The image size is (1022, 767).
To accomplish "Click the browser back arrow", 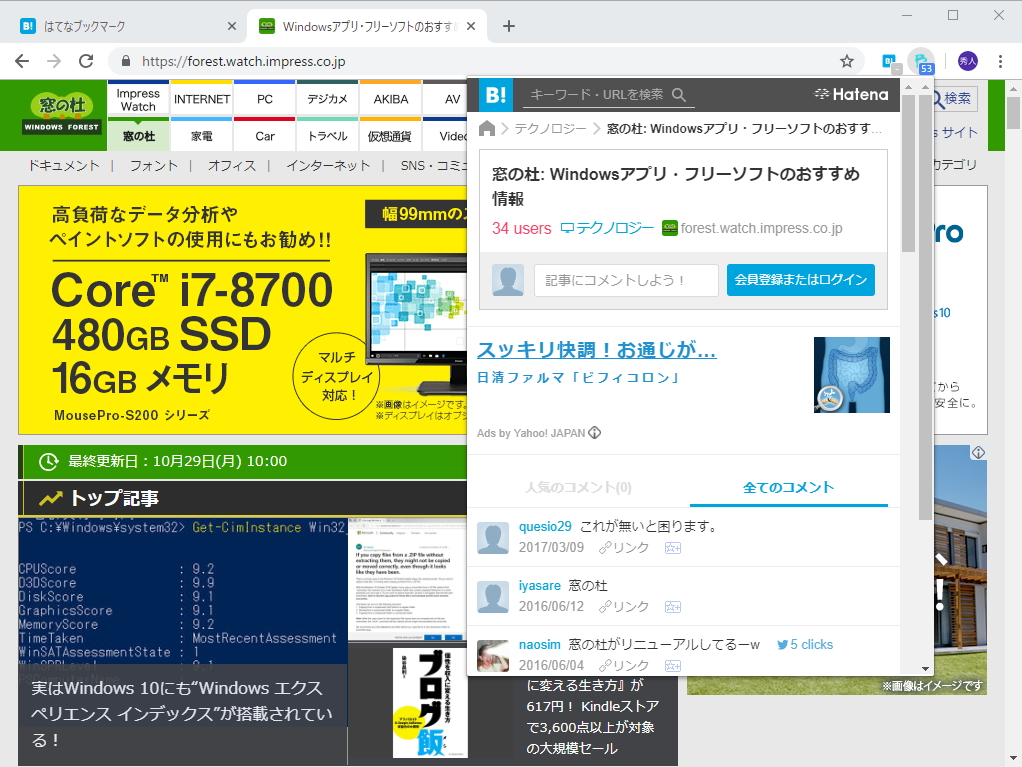I will [x=22, y=59].
